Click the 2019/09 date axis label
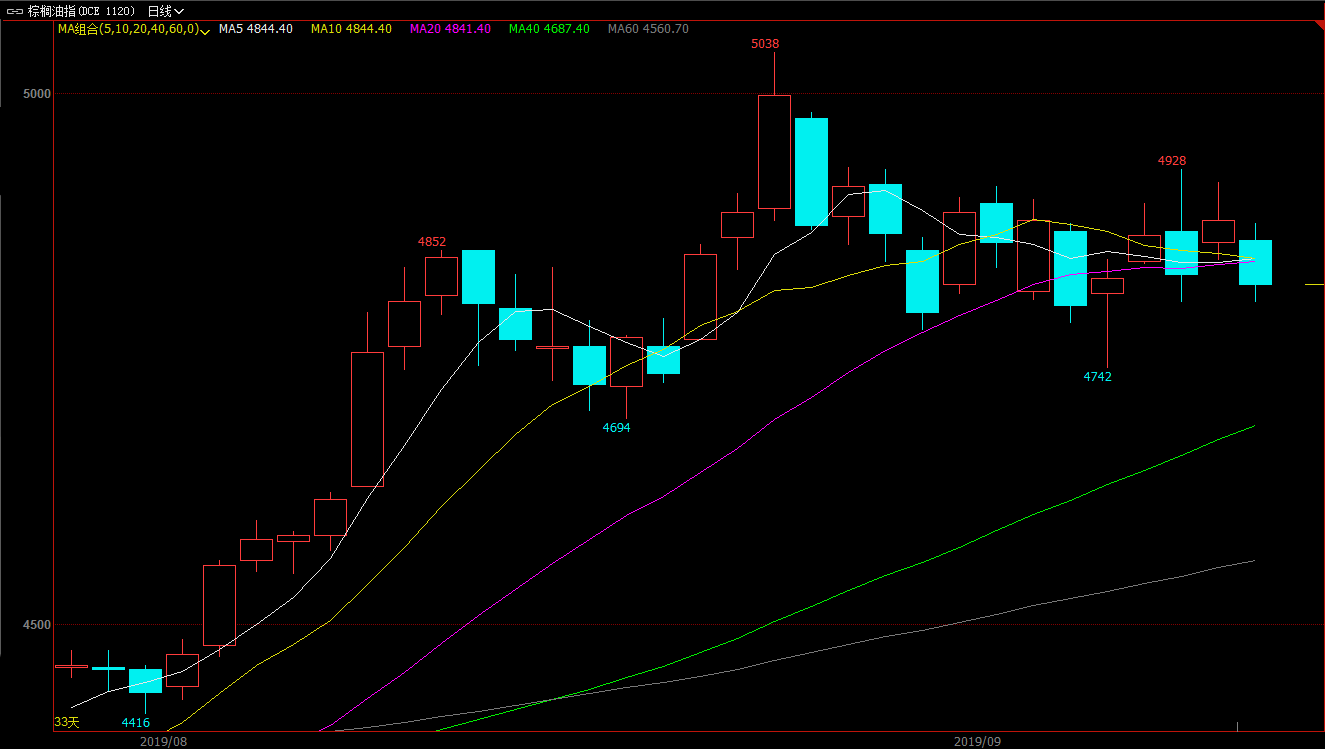This screenshot has width=1325, height=749. pos(977,741)
